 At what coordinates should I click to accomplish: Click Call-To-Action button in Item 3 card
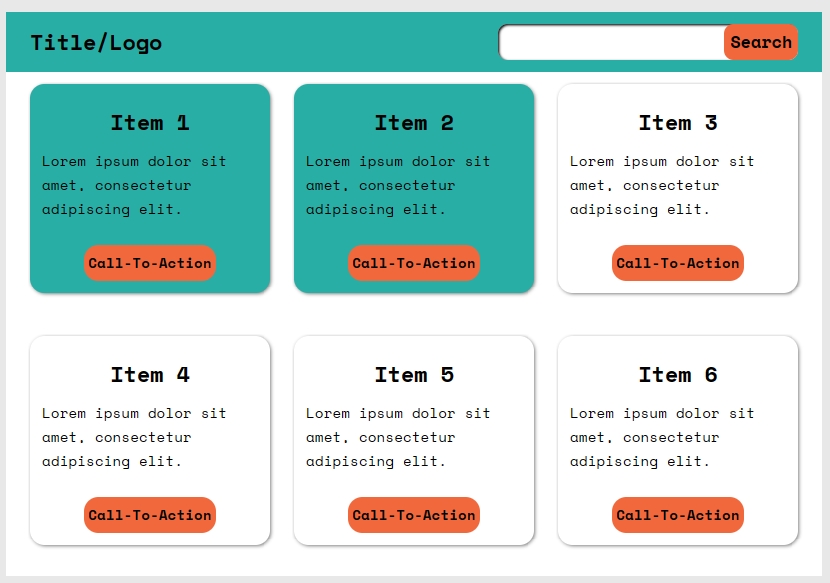[x=678, y=263]
